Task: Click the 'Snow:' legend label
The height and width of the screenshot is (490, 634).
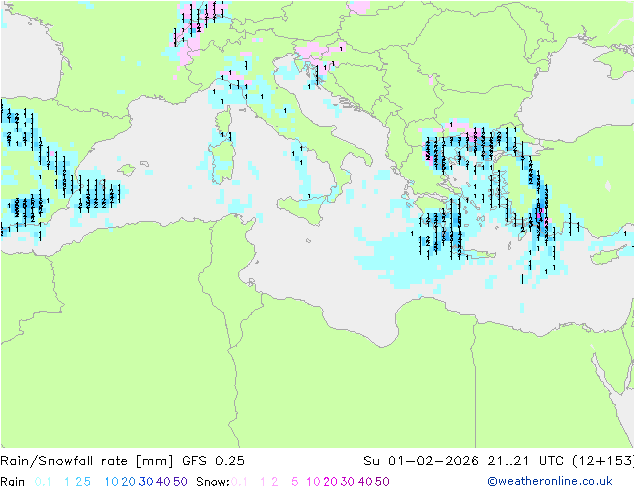Action: (x=213, y=482)
